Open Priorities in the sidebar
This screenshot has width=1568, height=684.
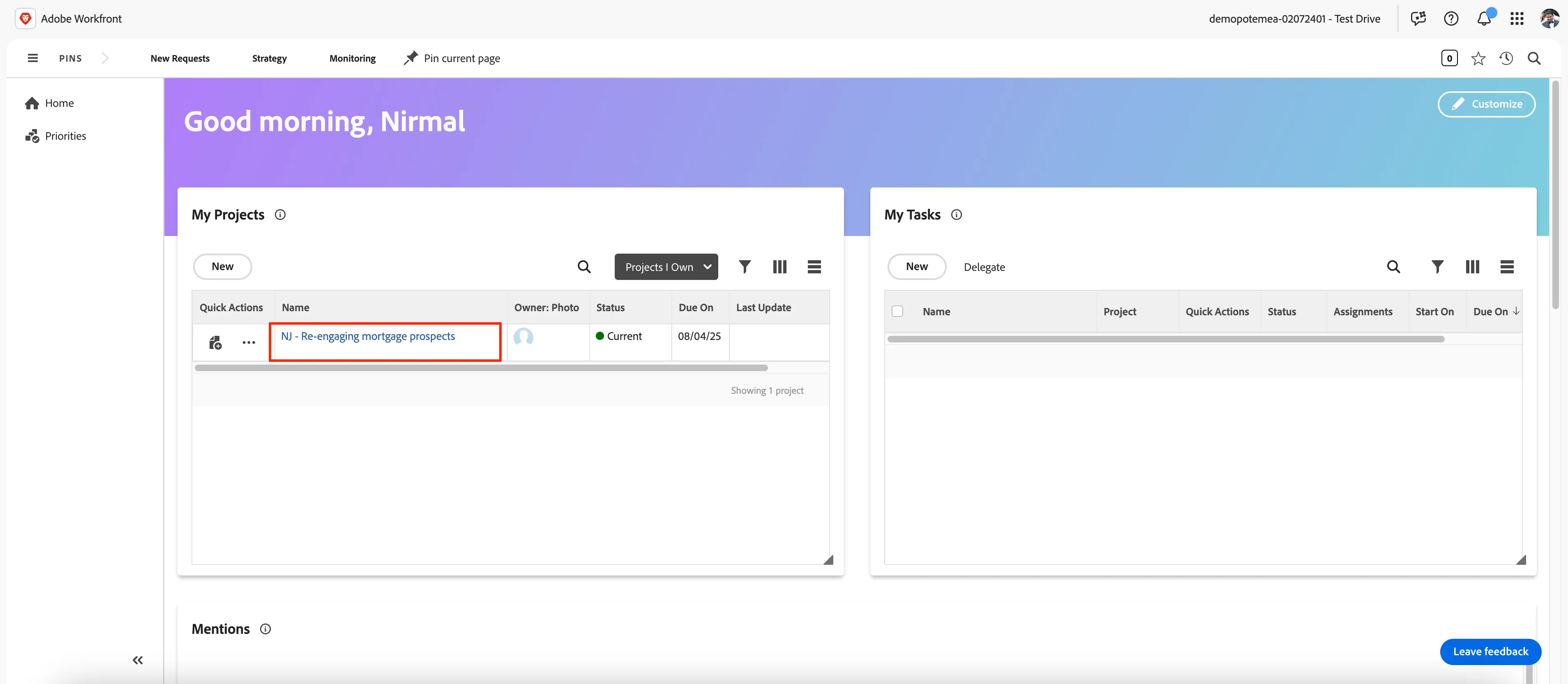pos(55,136)
